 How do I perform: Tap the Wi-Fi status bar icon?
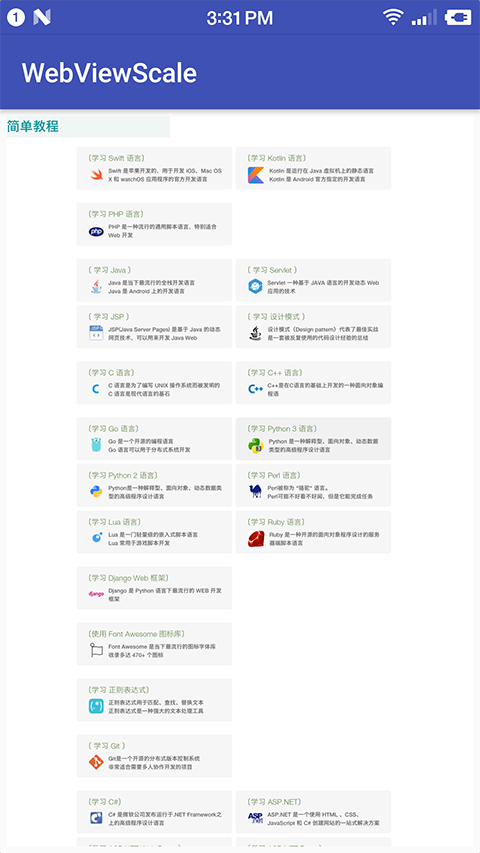392,17
